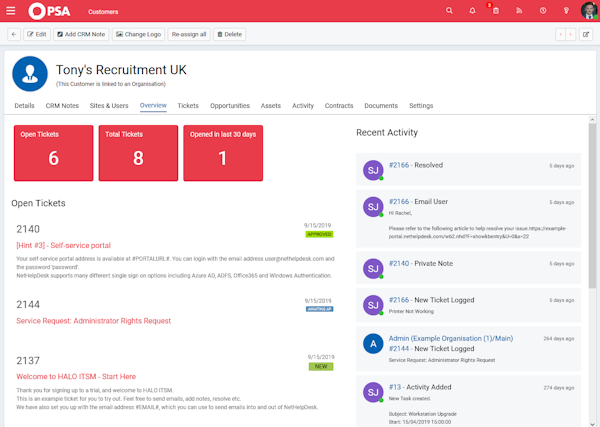
Task: Open the clipboard icon with red badge
Action: tap(495, 11)
